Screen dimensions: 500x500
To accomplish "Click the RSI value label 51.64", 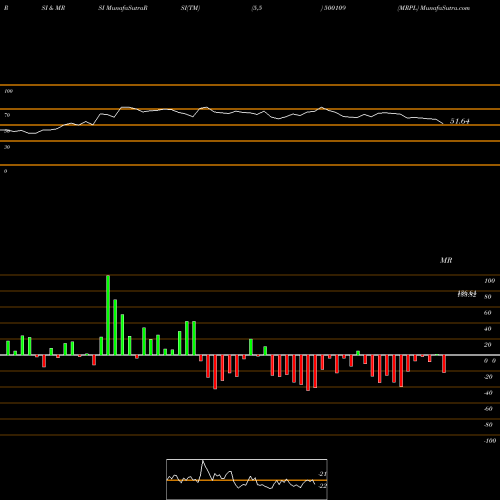I will click(x=460, y=121).
